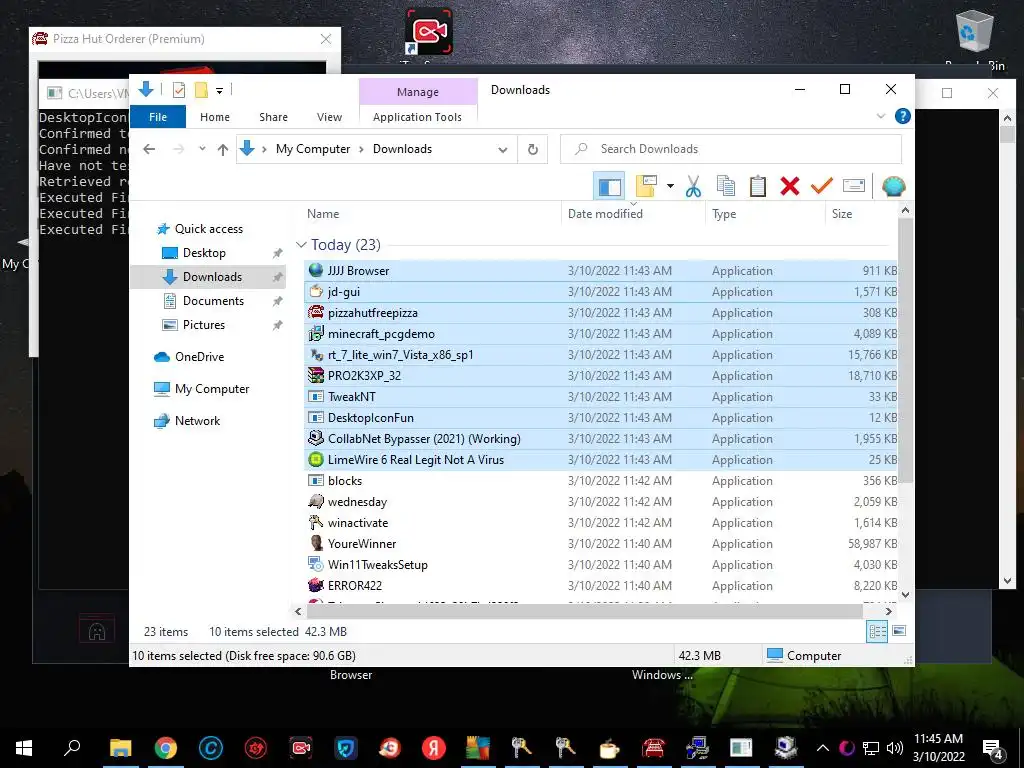Select the ERROR422 file icon
1024x768 pixels.
click(x=315, y=585)
